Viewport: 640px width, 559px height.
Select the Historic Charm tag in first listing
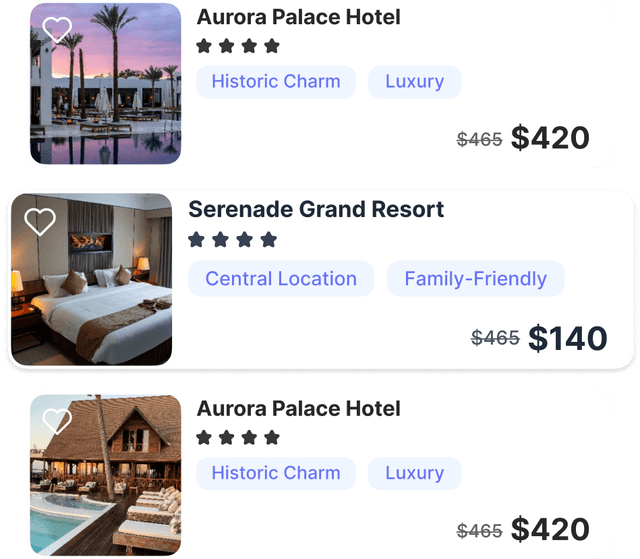coord(276,82)
